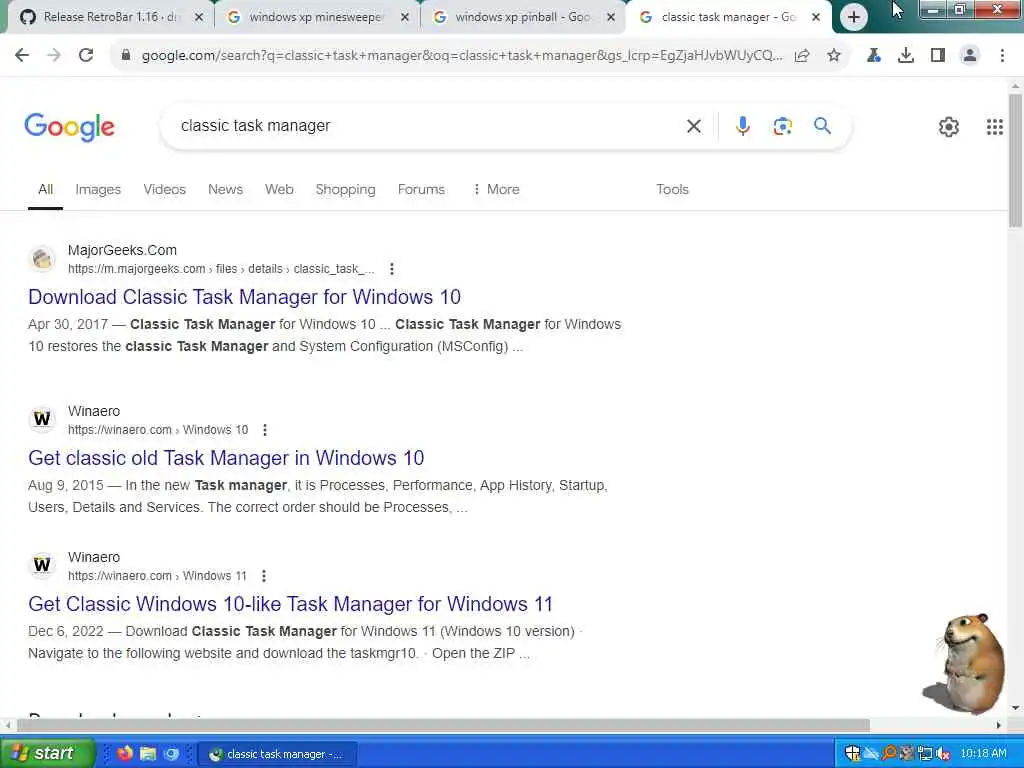Switch to Videos results
The width and height of the screenshot is (1024, 768).
[x=165, y=189]
